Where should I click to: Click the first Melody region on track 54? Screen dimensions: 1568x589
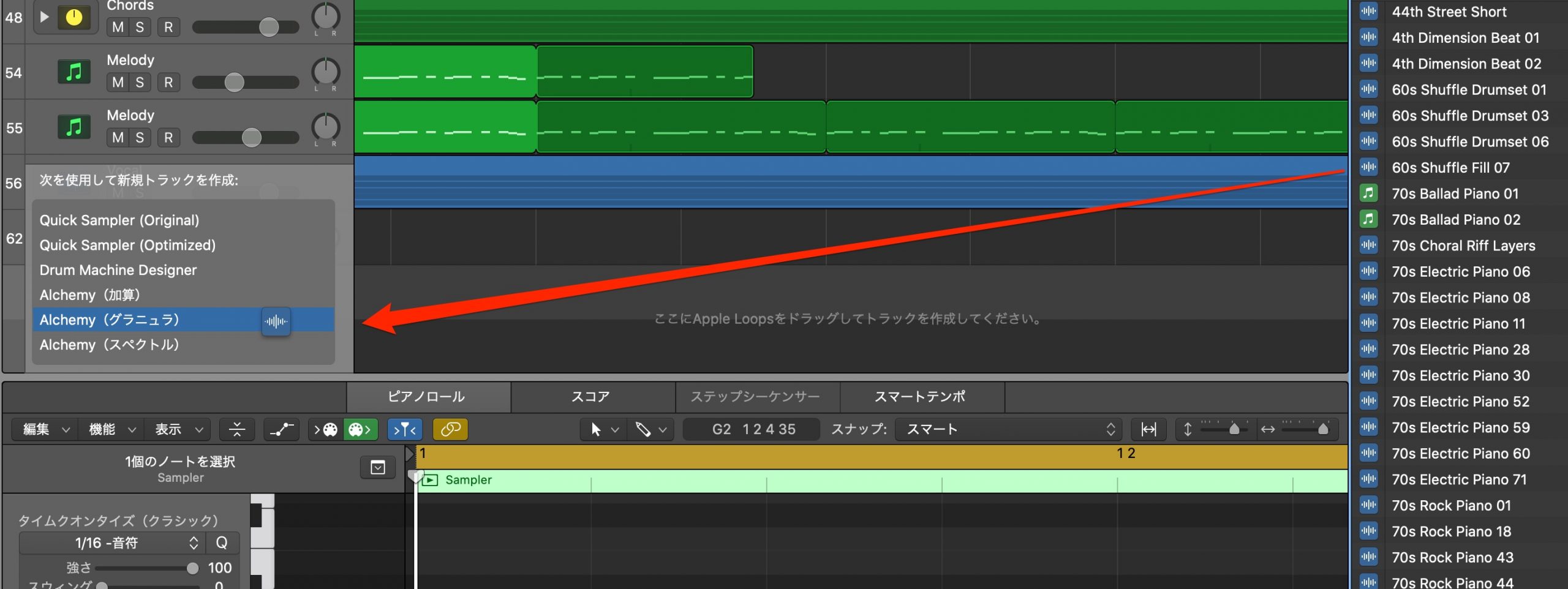point(445,72)
